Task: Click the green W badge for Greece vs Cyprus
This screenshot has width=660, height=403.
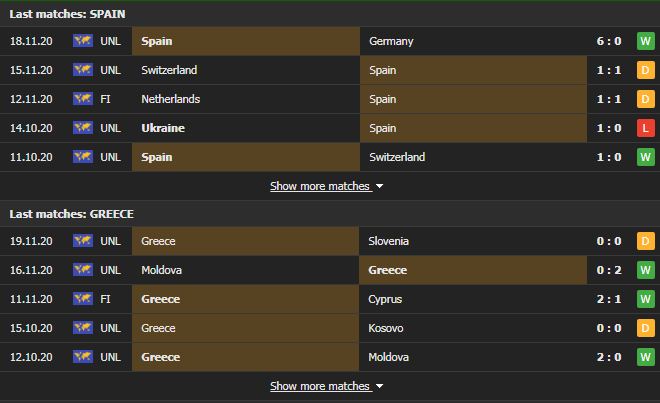Action: point(645,299)
